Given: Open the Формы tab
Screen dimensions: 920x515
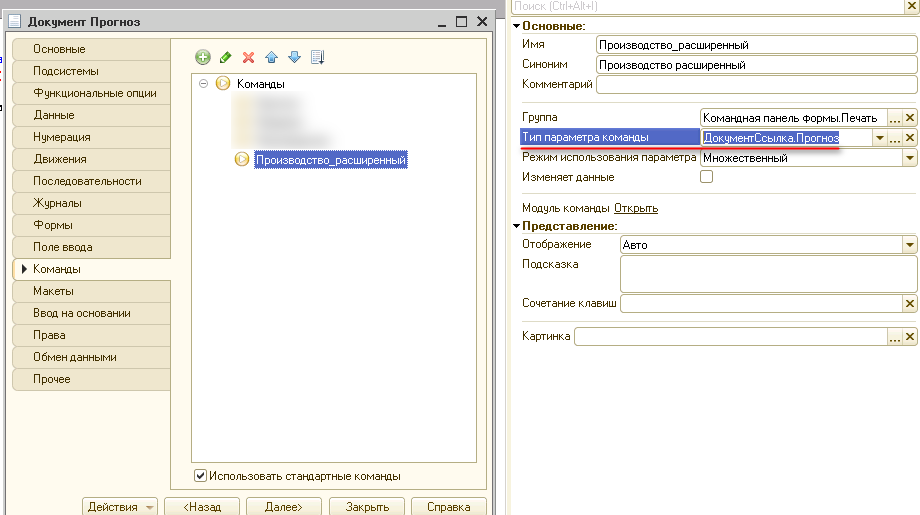Looking at the screenshot, I should tap(53, 225).
